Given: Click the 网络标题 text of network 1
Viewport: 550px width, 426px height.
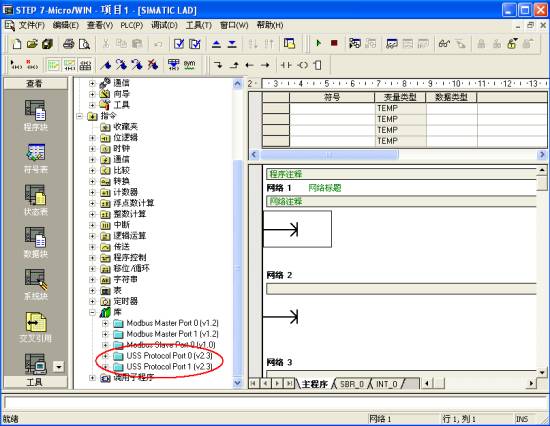Looking at the screenshot, I should click(x=325, y=188).
